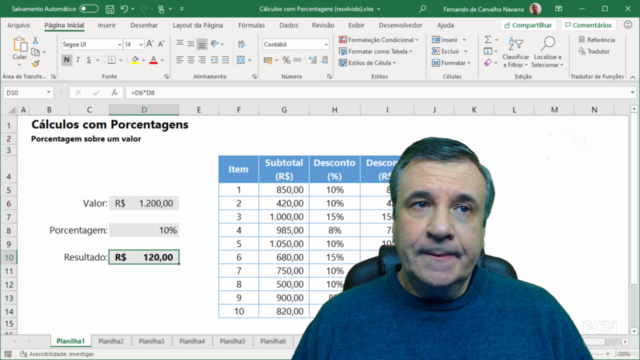Apply yellow fill color bucket

135,60
